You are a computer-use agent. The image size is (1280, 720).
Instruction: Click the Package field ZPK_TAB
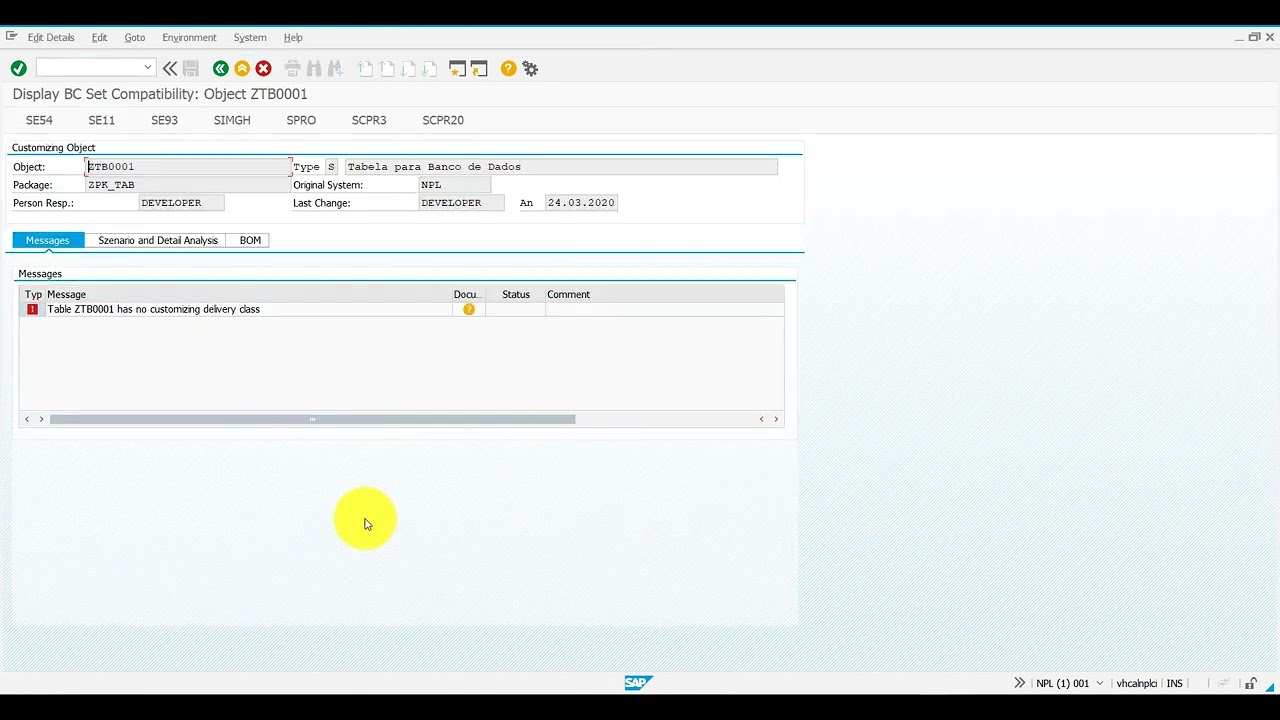coord(188,185)
